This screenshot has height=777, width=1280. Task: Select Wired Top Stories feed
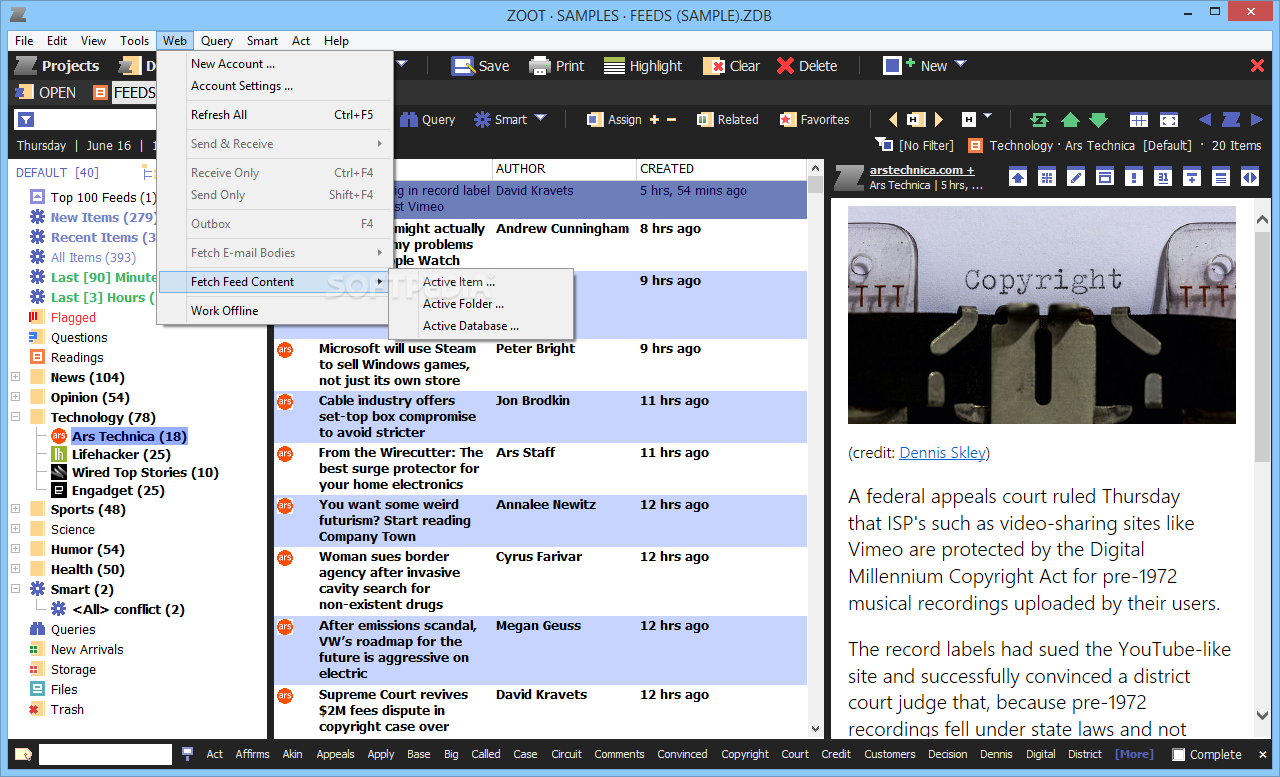[x=145, y=472]
